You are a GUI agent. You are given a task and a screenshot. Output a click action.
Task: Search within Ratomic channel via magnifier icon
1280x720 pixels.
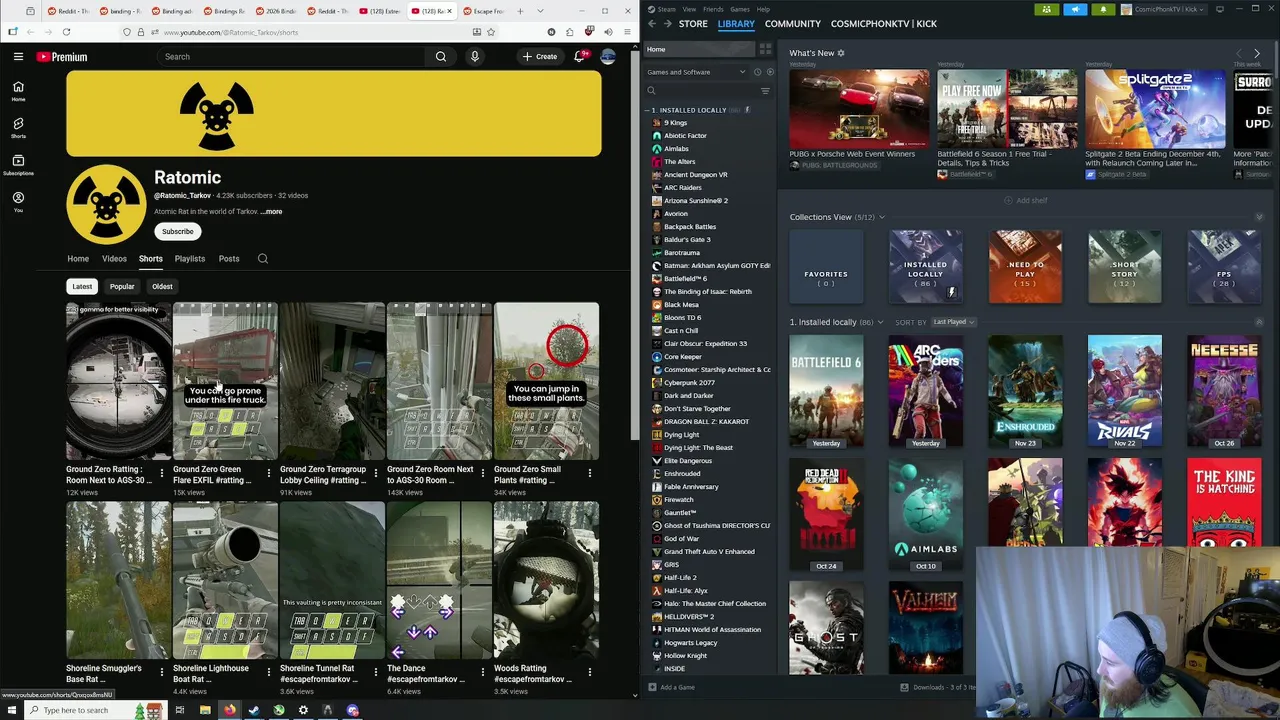coord(263,259)
